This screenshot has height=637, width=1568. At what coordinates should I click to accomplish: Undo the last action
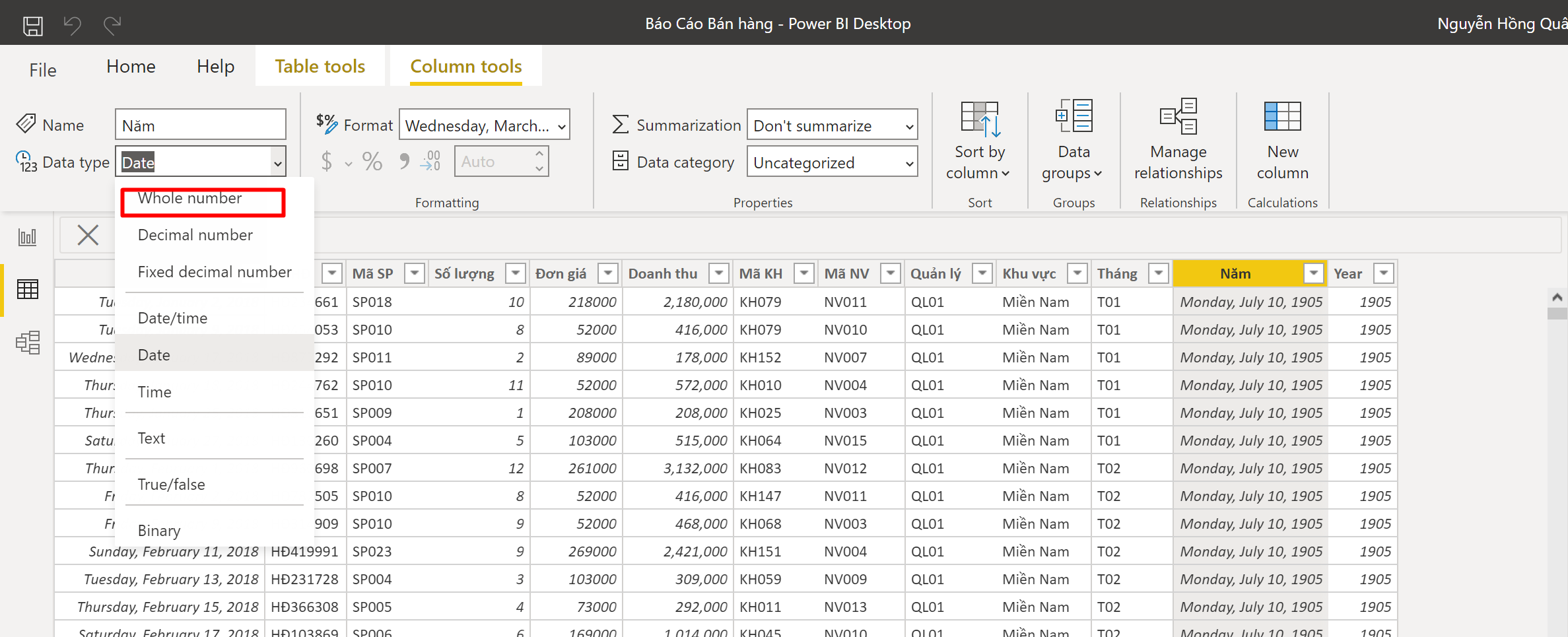(x=73, y=25)
